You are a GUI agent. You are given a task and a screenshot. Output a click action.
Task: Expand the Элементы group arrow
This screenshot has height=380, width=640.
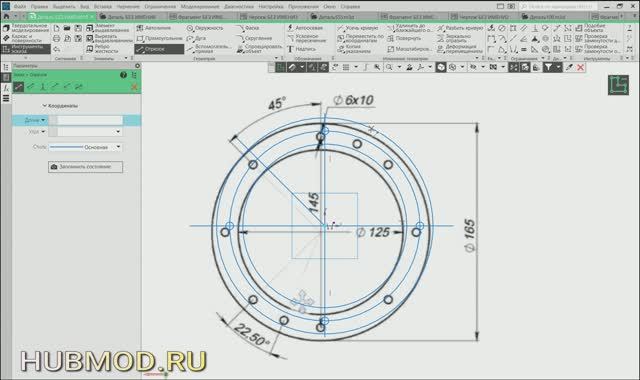pos(126,58)
